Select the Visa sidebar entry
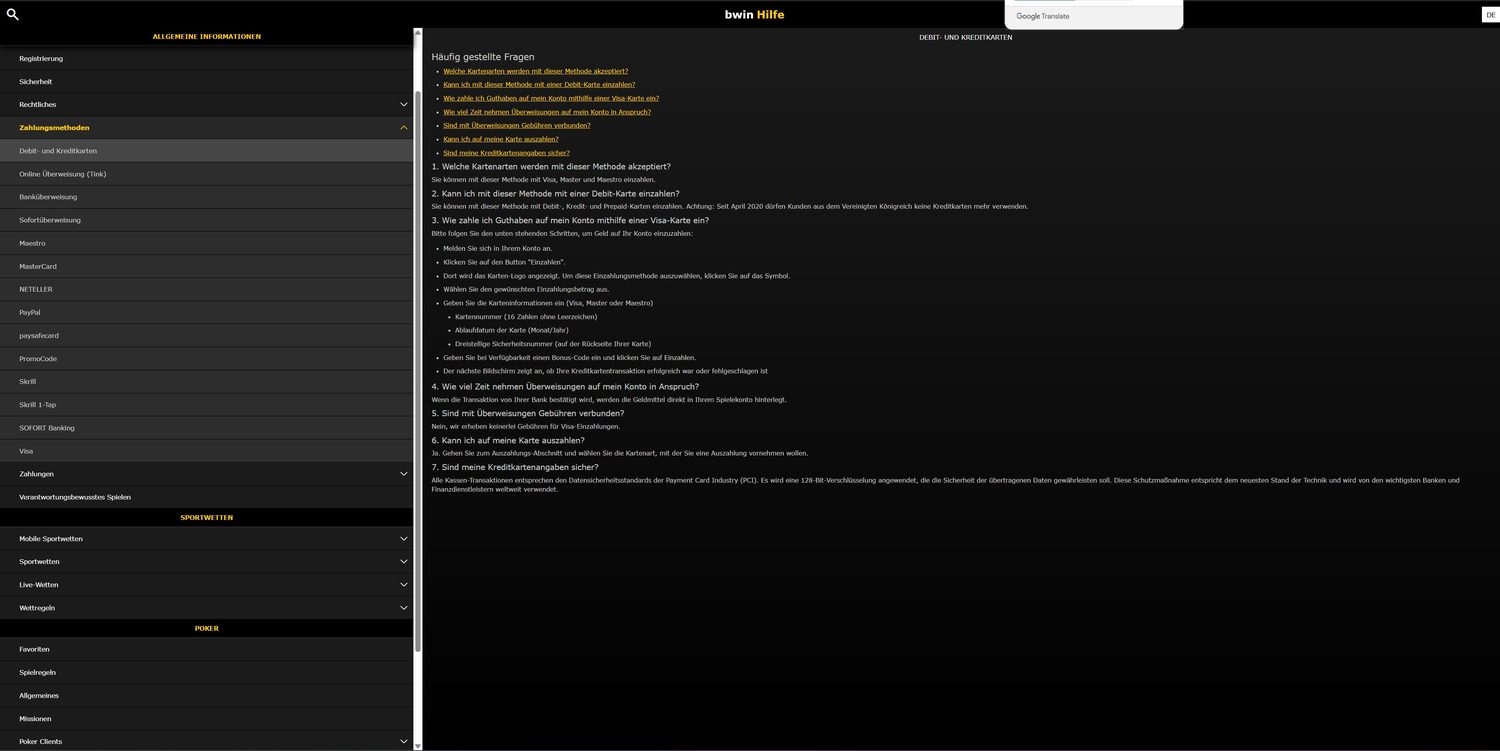1500x751 pixels. [x=206, y=451]
